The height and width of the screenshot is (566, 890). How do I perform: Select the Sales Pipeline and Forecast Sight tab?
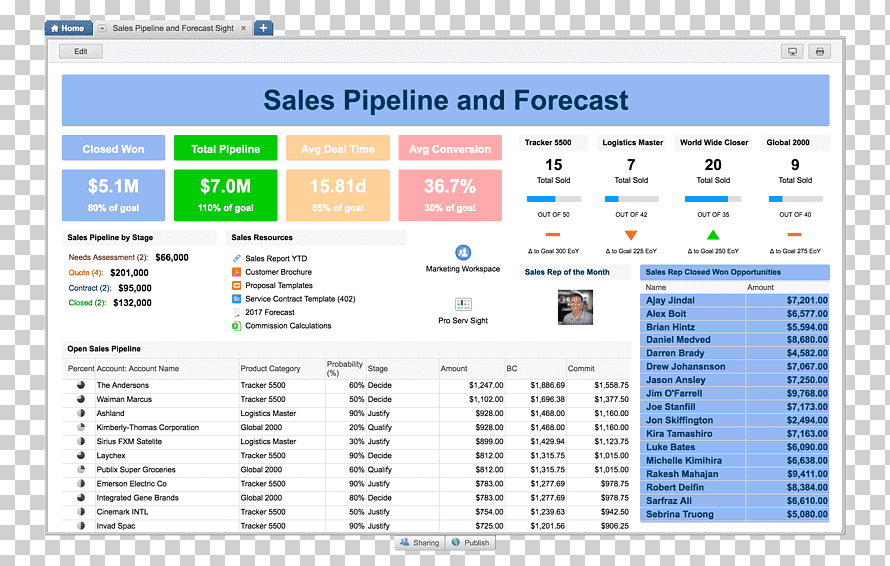(173, 28)
